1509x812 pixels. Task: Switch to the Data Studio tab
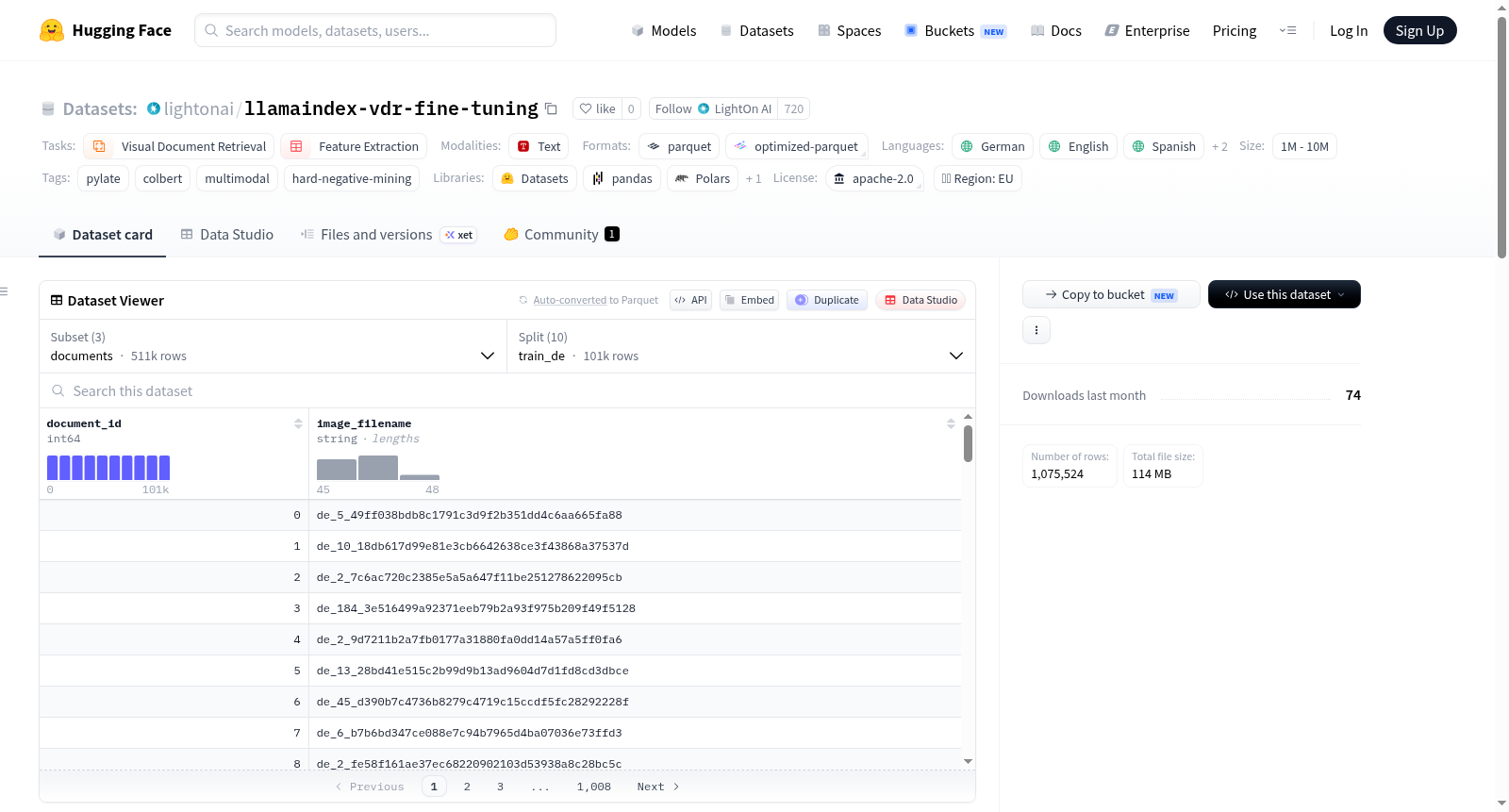(x=227, y=235)
